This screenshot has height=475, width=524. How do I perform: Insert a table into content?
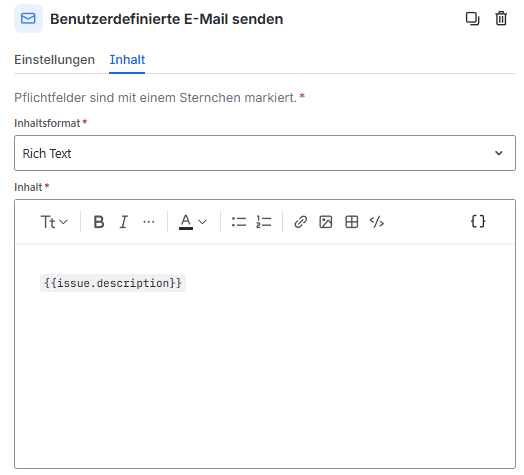coord(352,222)
